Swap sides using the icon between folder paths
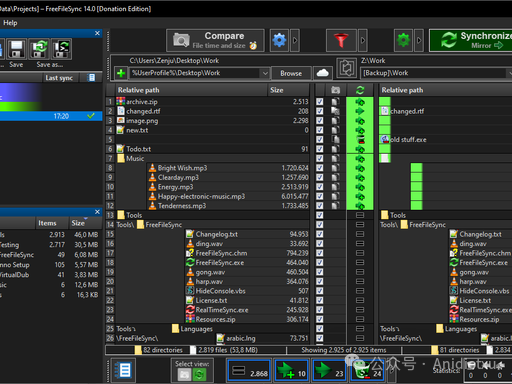 pos(346,68)
